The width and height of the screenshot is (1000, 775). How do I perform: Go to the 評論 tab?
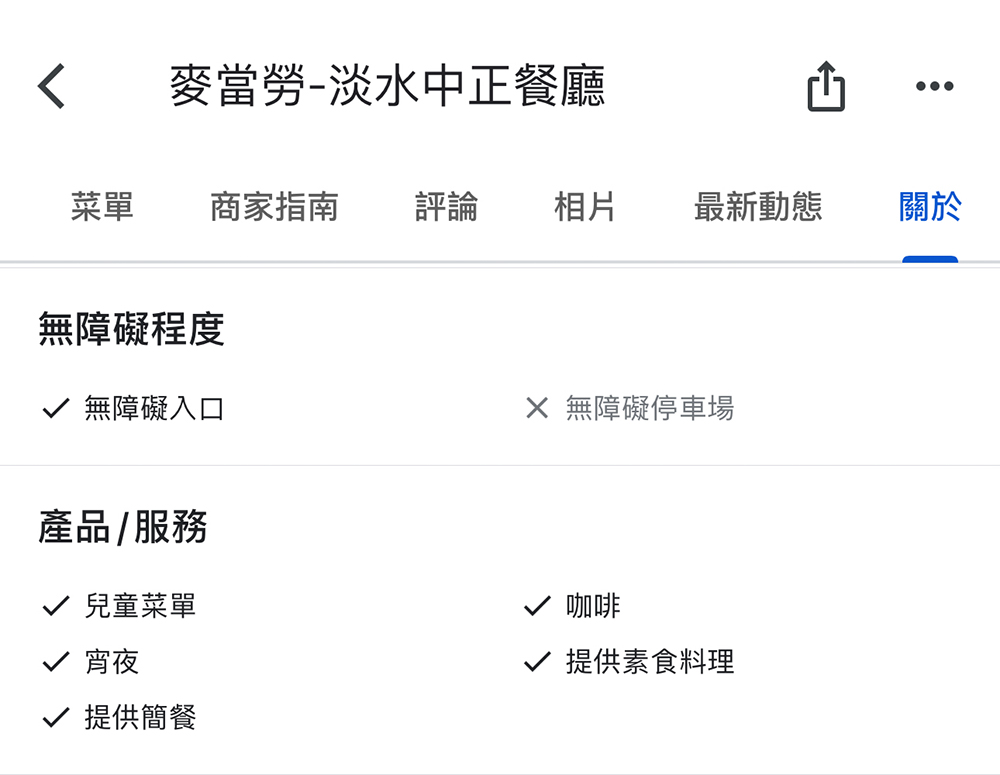pos(446,207)
